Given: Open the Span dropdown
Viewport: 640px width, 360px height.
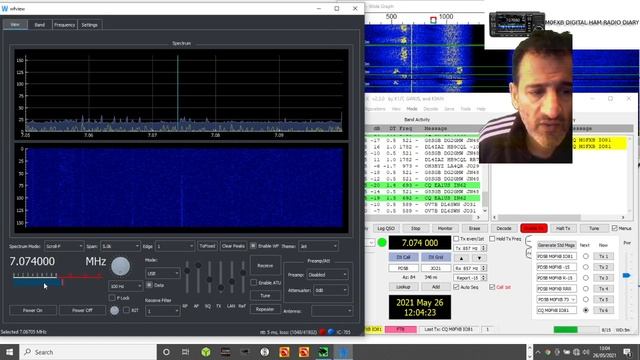Looking at the screenshot, I should (120, 246).
